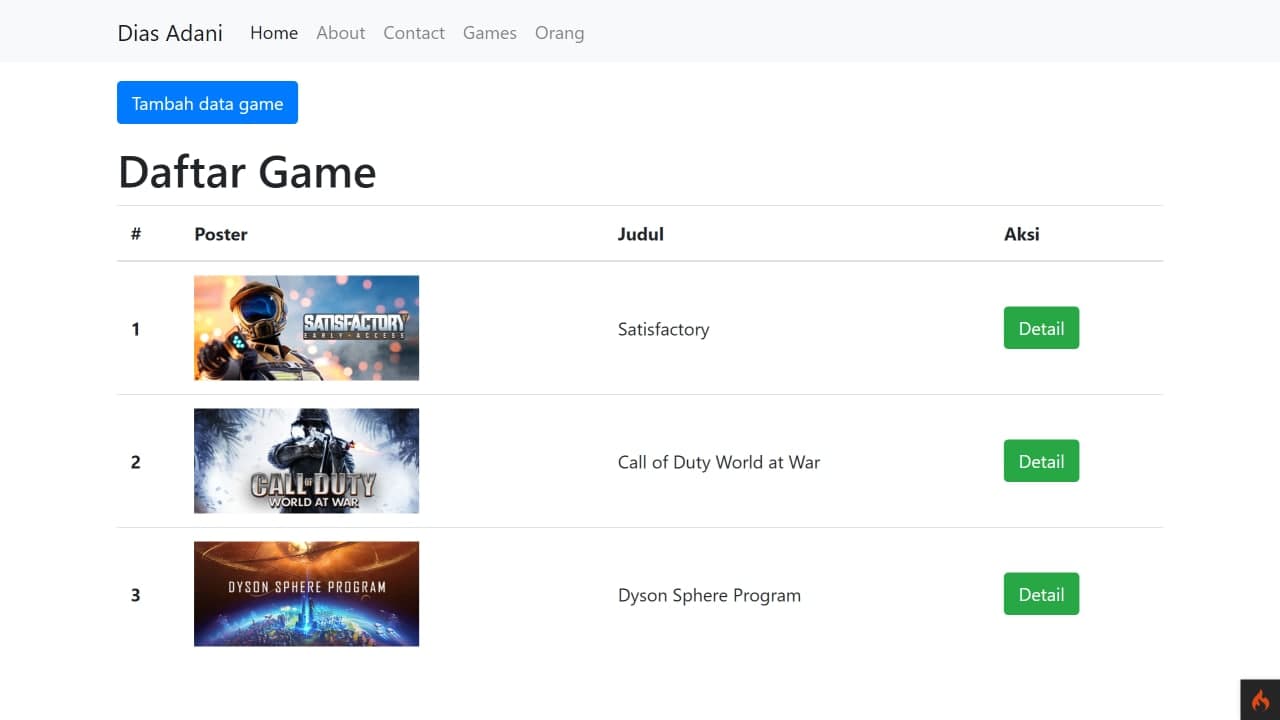Open Detail for Satisfactory
The image size is (1280, 720).
click(1041, 328)
